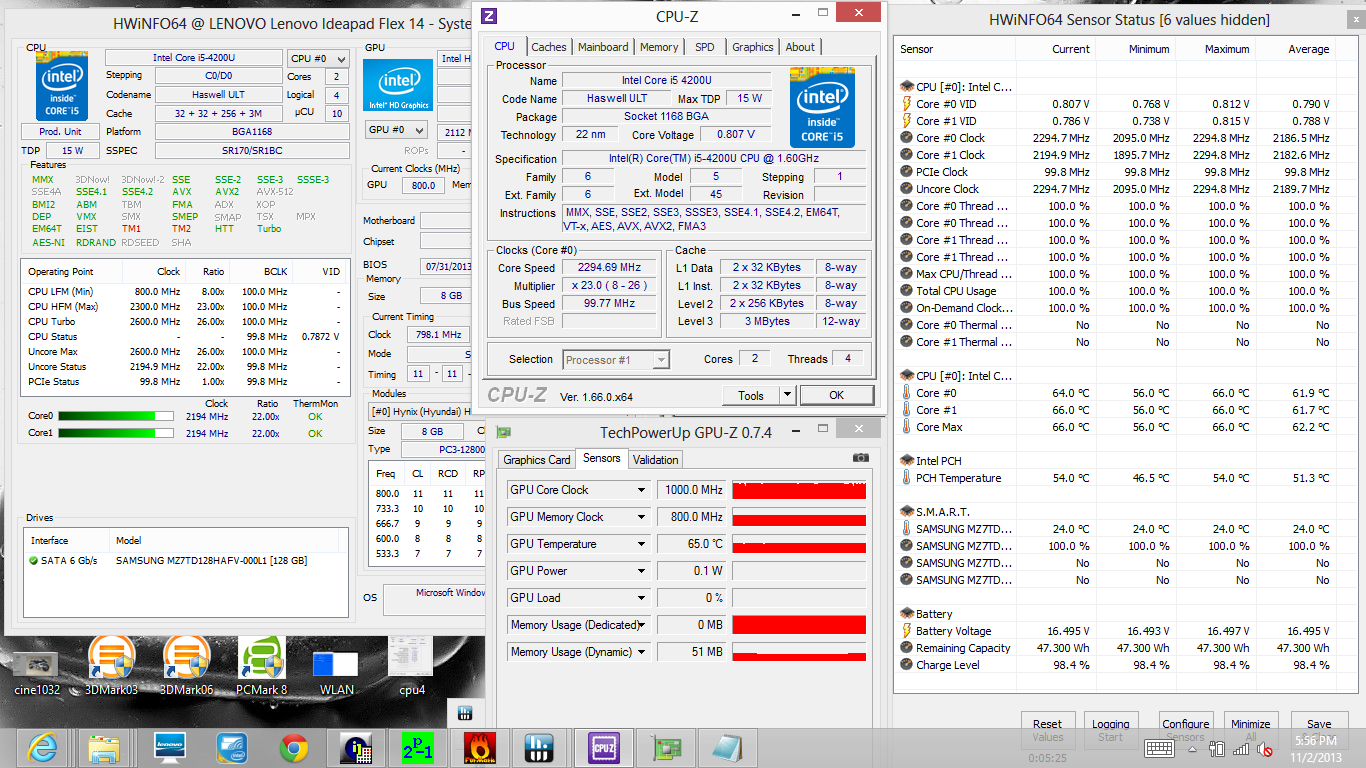Switch to the About tab in CPU-Z
Screen dimensions: 1366x768
(800, 47)
